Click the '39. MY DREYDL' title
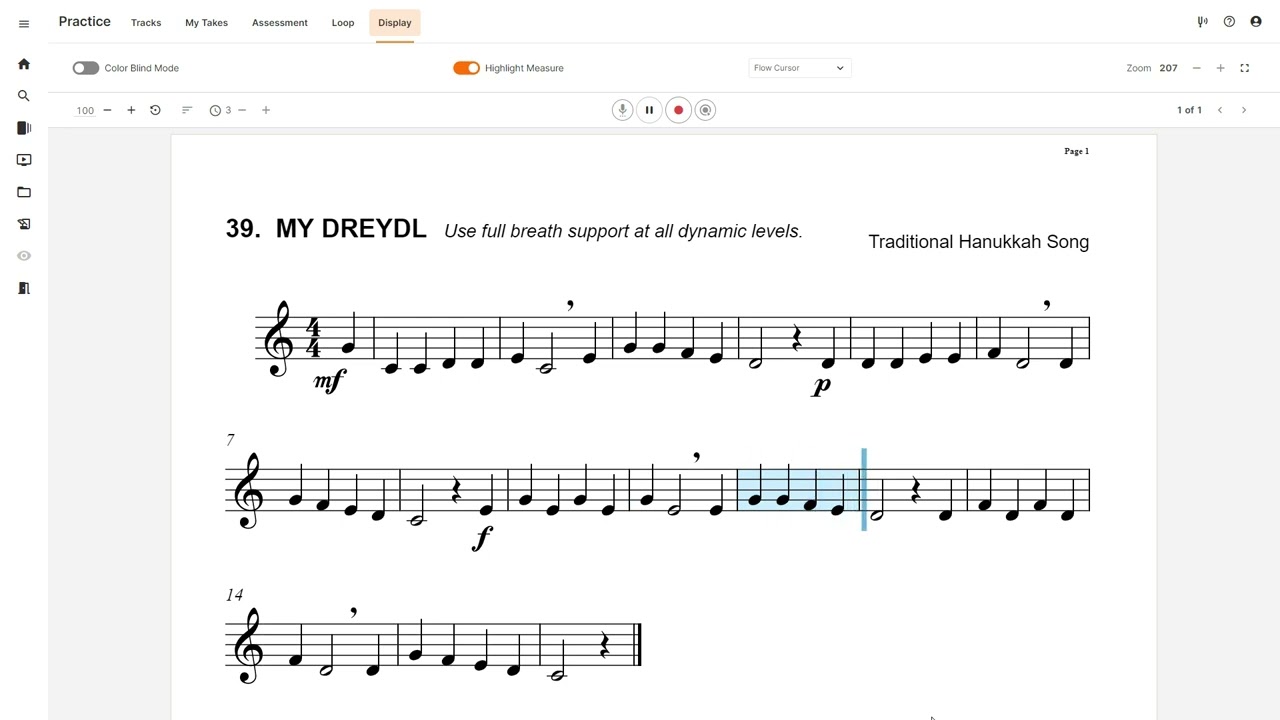This screenshot has height=720, width=1280. pyautogui.click(x=326, y=229)
